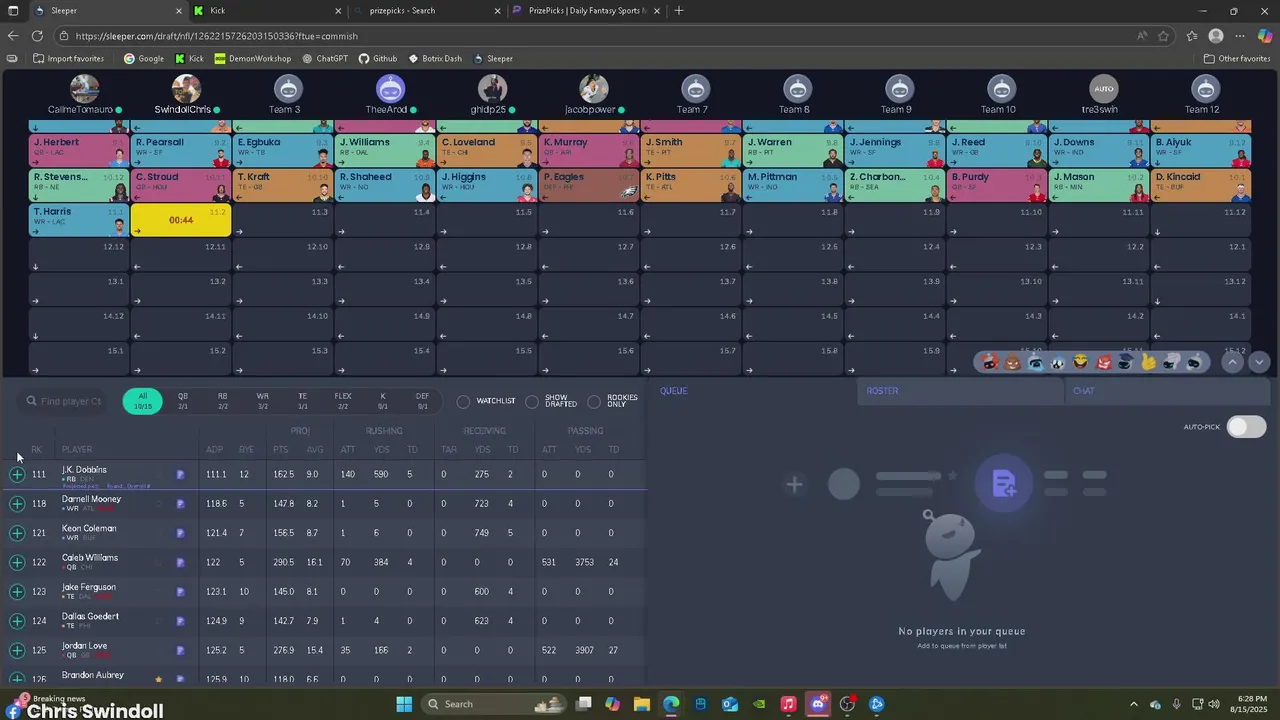Image resolution: width=1280 pixels, height=720 pixels.
Task: Open jacobpower team avatar
Action: pos(594,88)
